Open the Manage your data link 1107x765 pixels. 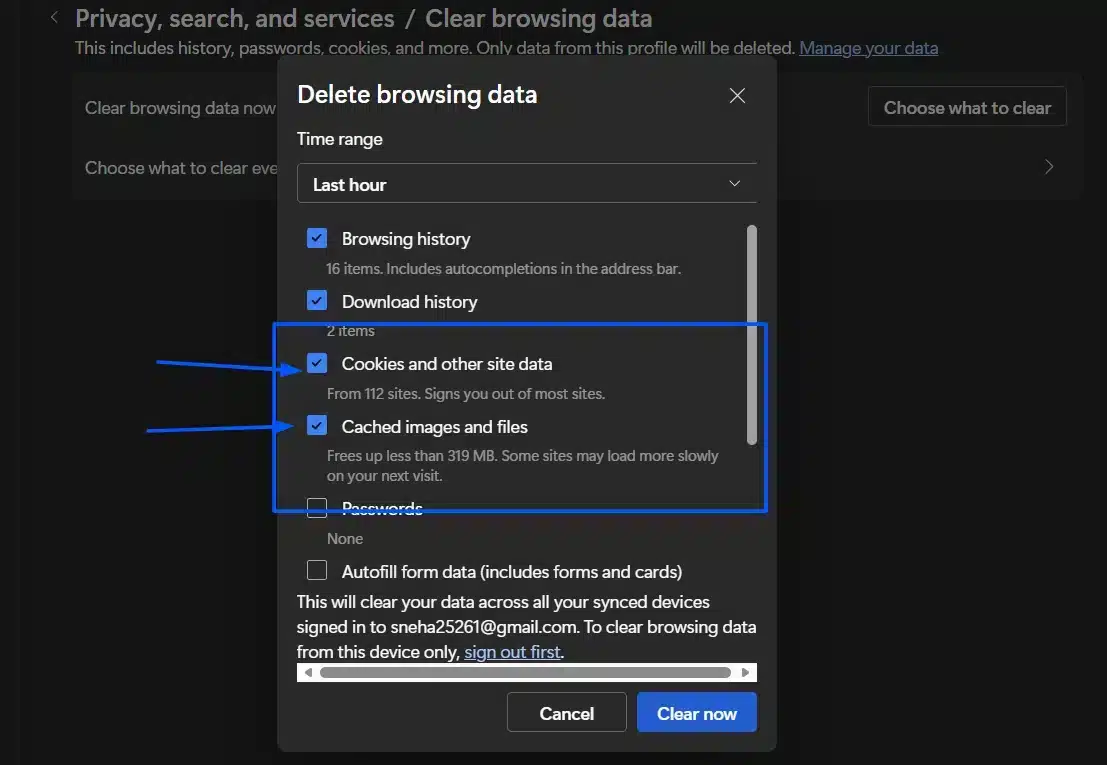868,48
